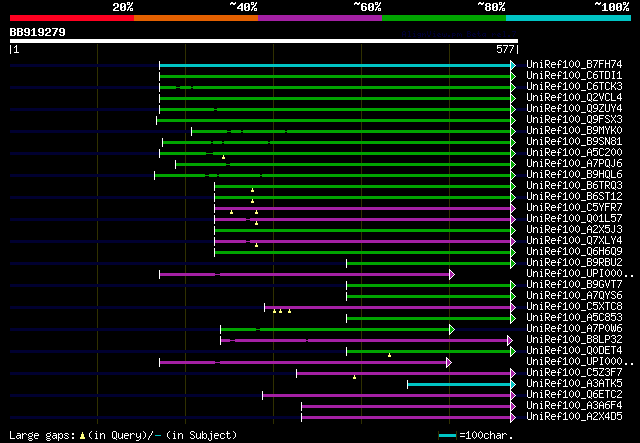Select the UniRef100_A7PQJ6 label
640x443 pixels.
pyautogui.click(x=574, y=163)
